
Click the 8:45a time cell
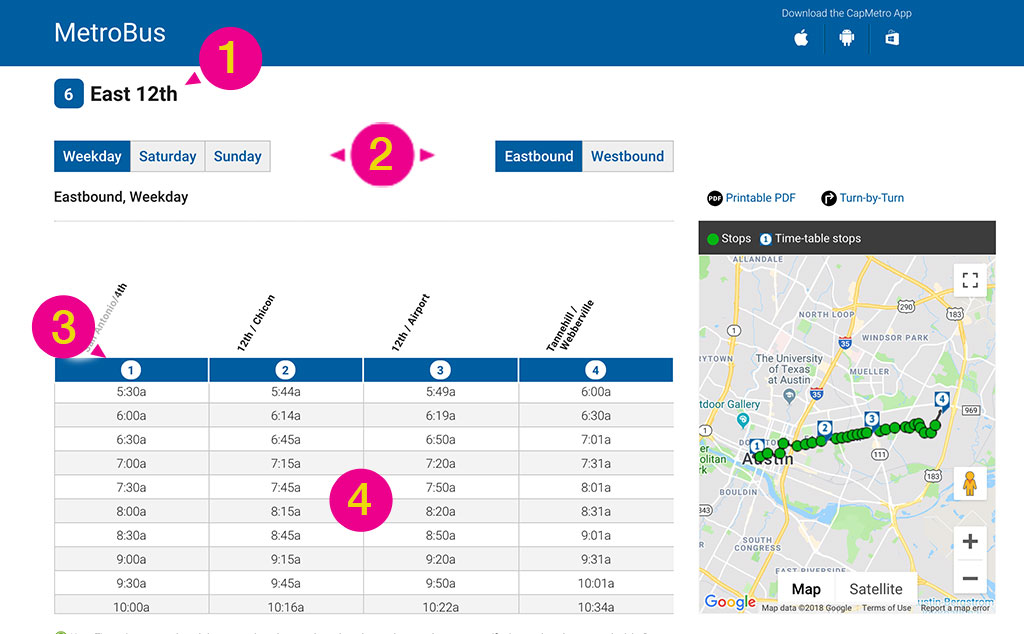(x=285, y=535)
